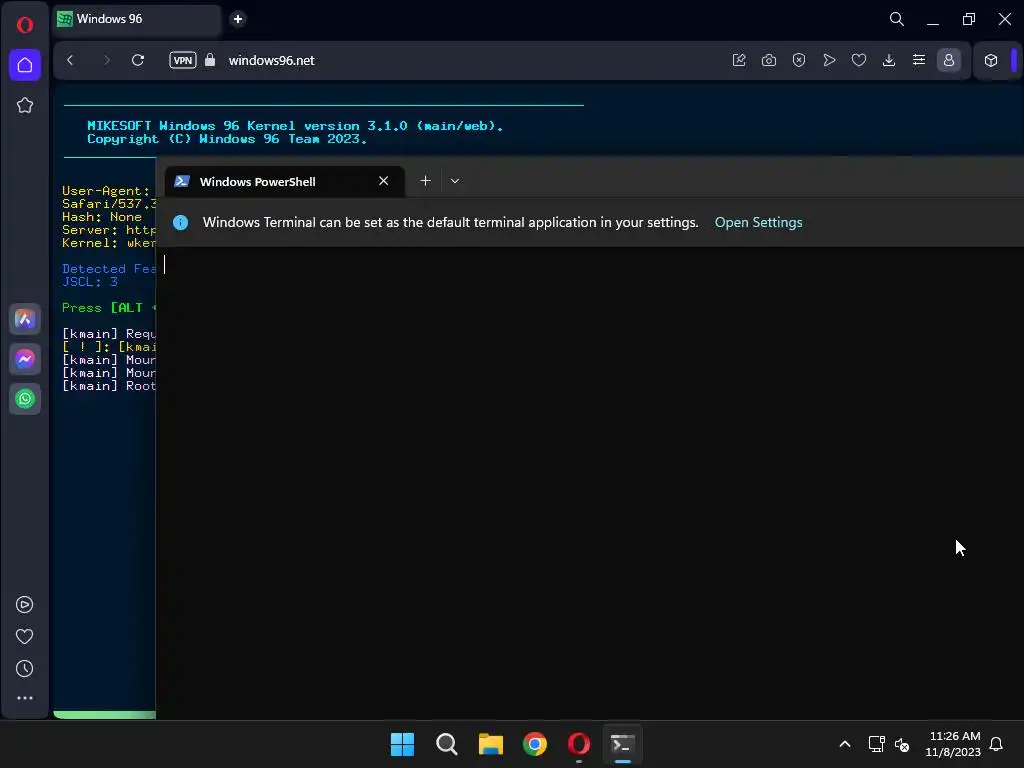Launch Google Chrome from taskbar

coord(535,744)
